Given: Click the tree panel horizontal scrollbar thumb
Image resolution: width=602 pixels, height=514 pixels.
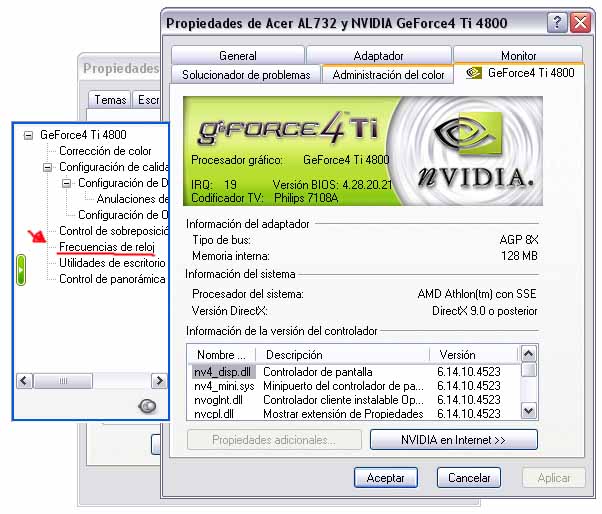Looking at the screenshot, I should [x=63, y=381].
